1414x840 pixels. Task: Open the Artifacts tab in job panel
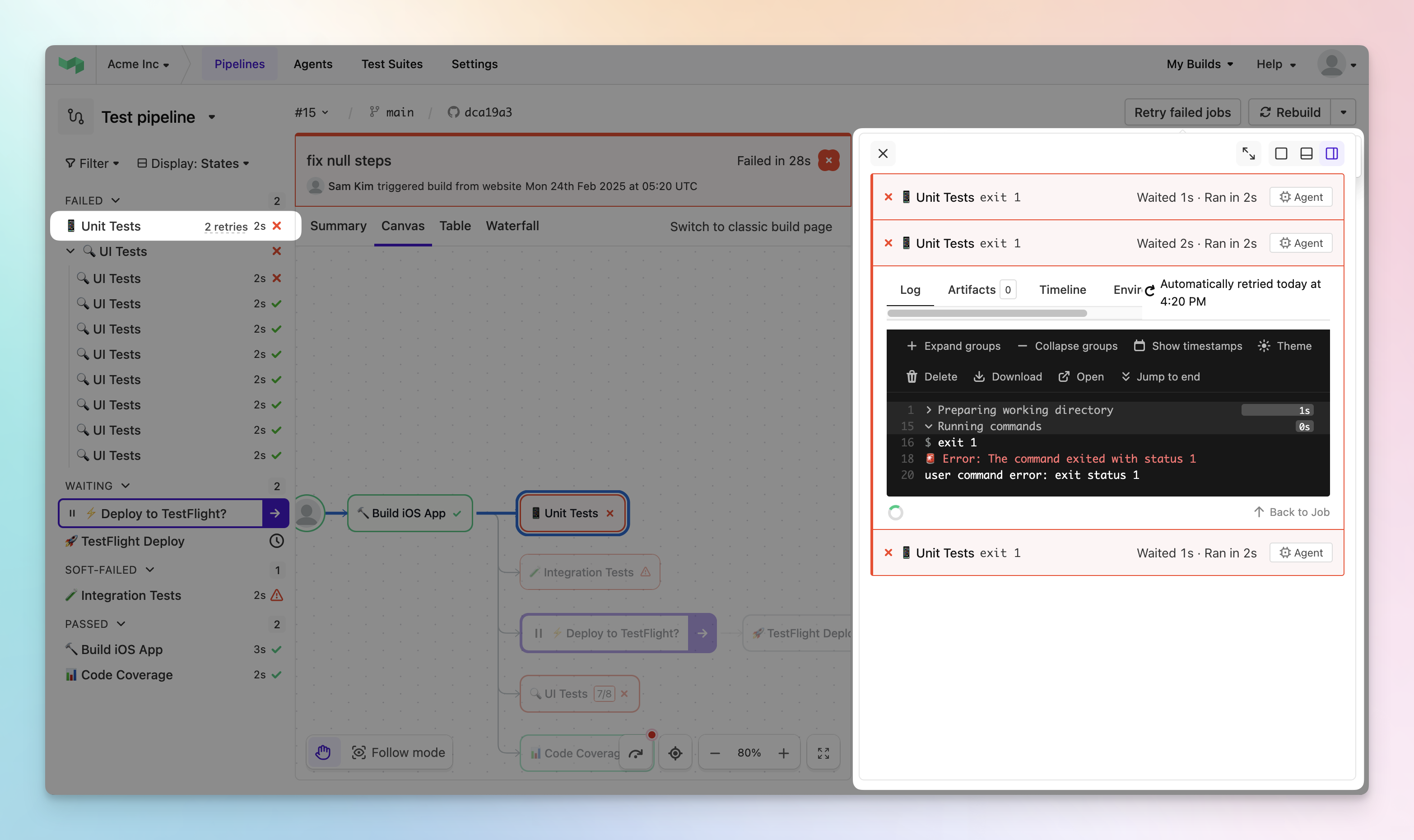pos(972,289)
